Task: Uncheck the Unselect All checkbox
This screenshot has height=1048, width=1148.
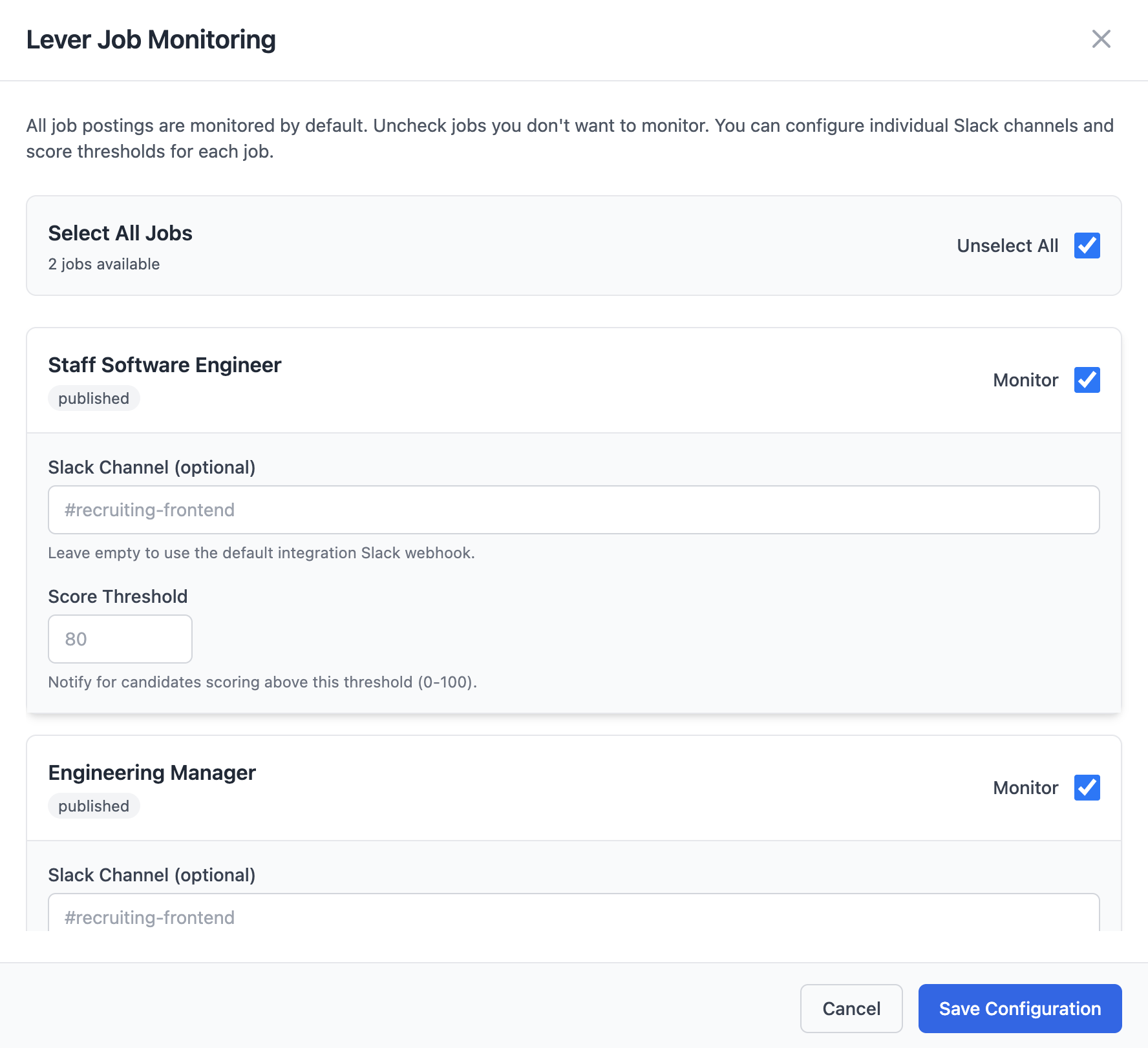Action: [x=1087, y=246]
